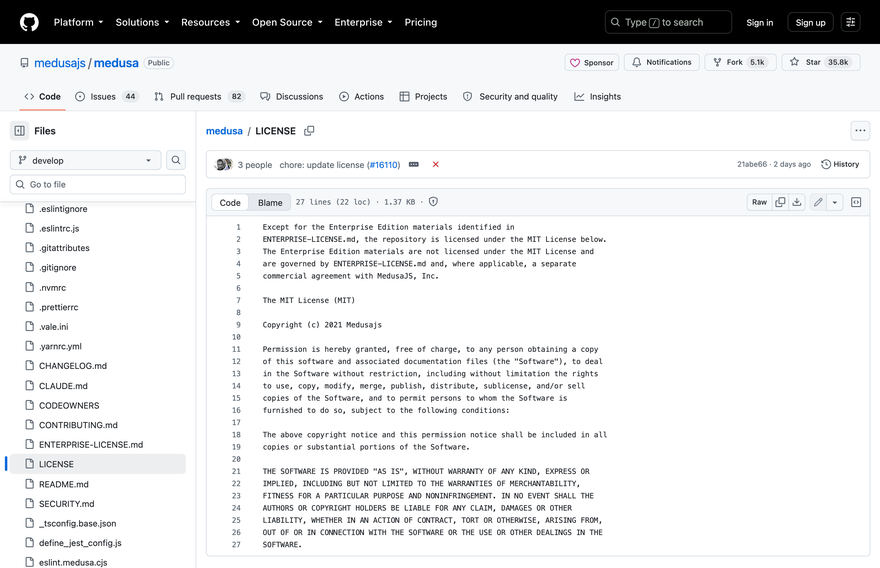Open define_jest_config.js in the file tree
Image resolution: width=880 pixels, height=568 pixels.
[x=80, y=543]
